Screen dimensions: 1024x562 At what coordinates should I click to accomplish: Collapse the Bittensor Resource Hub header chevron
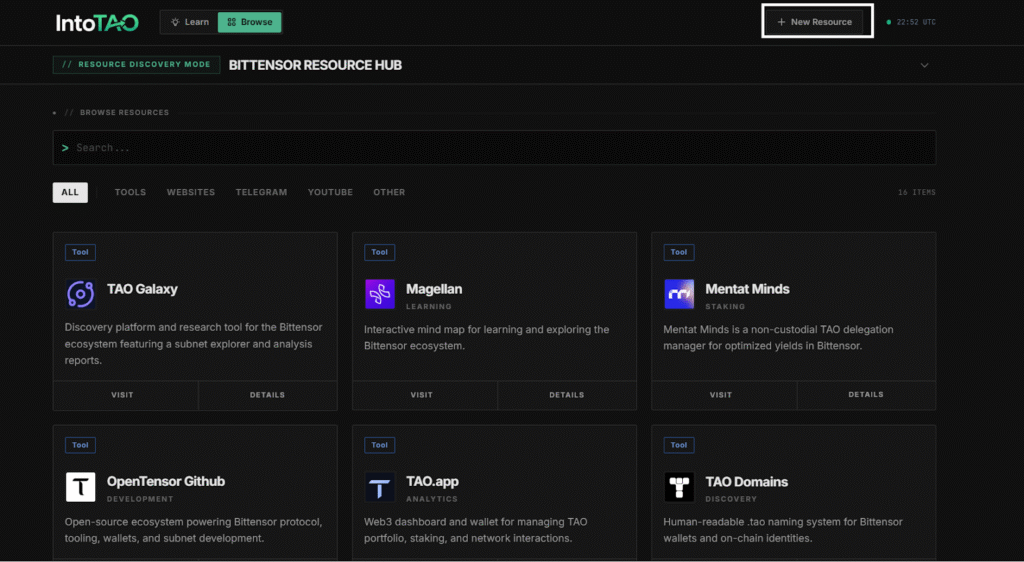pos(924,65)
